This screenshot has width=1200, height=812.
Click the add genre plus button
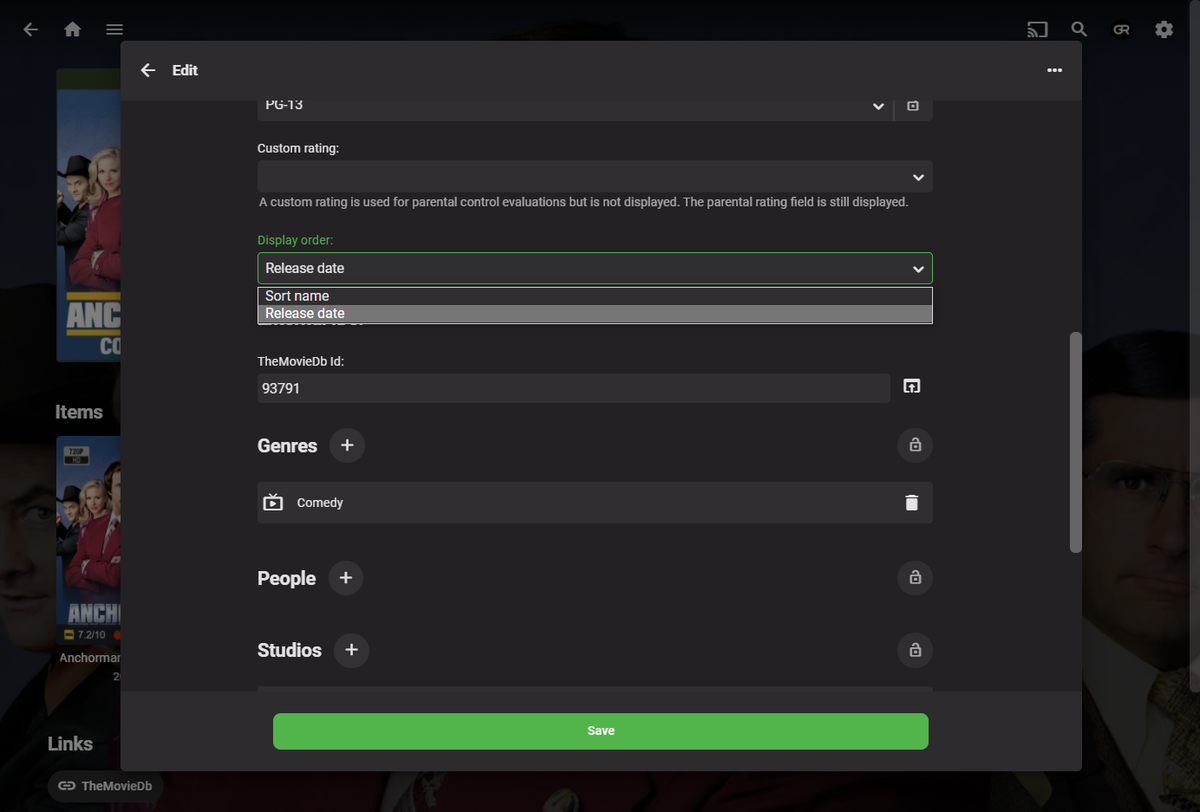347,445
